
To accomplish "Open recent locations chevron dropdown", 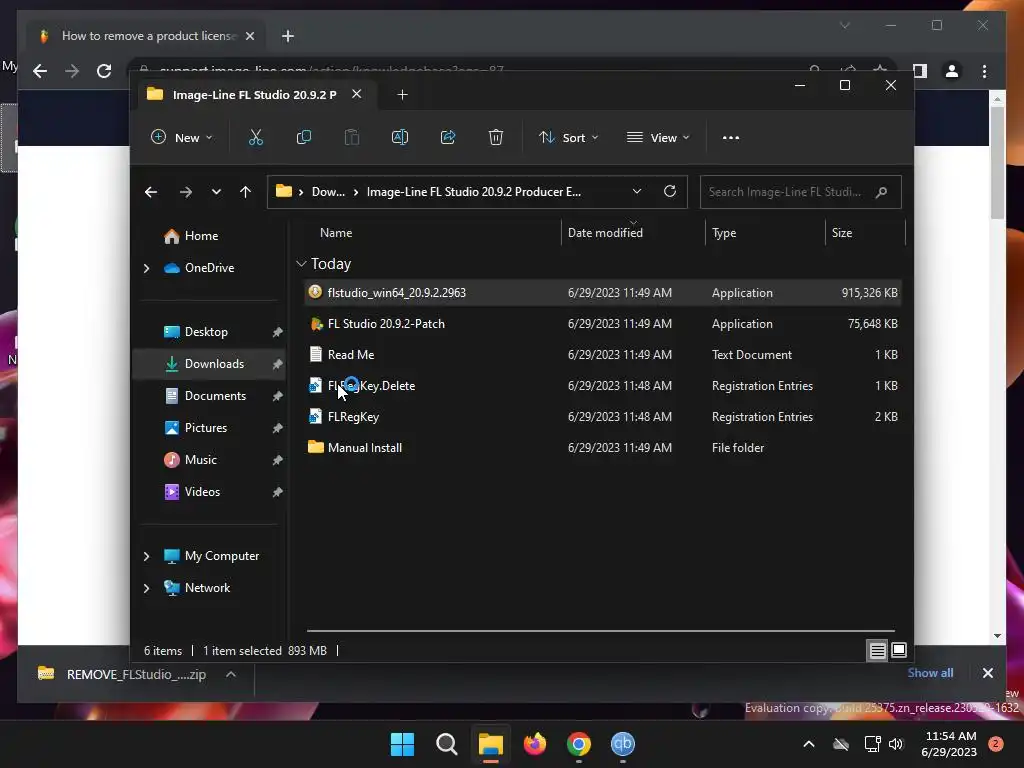I will (x=216, y=192).
